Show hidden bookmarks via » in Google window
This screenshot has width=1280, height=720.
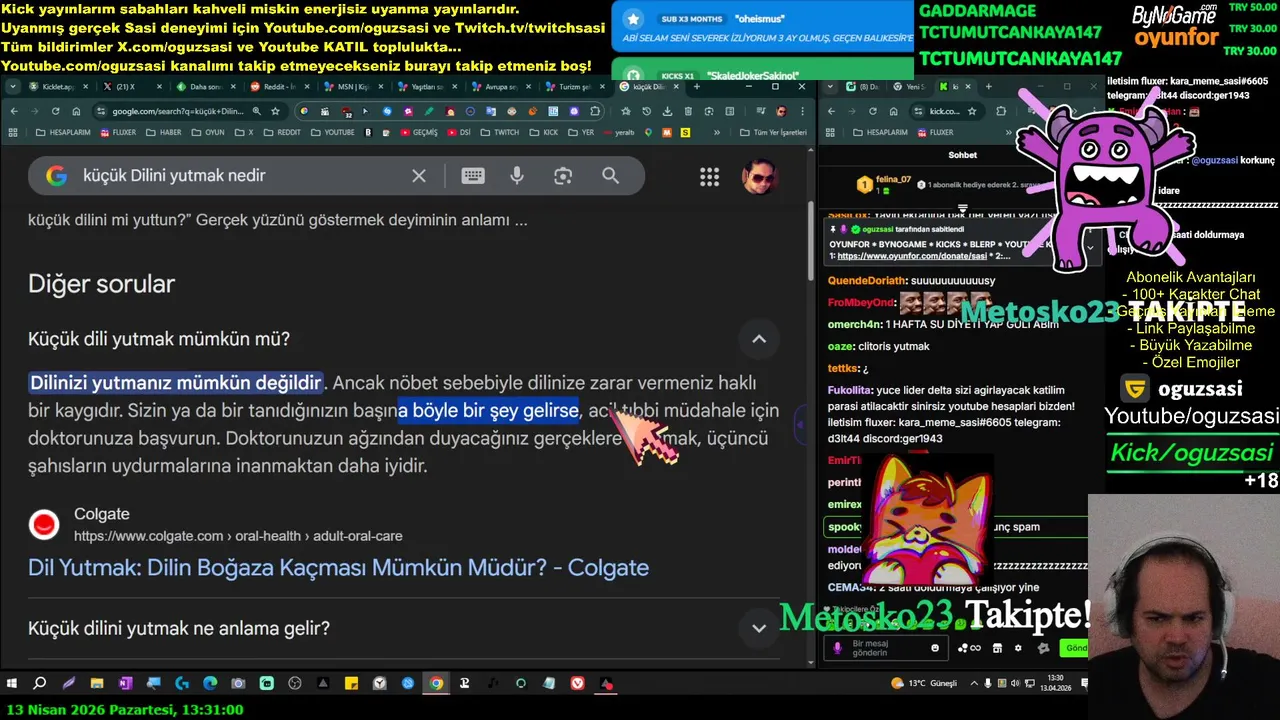click(x=716, y=132)
